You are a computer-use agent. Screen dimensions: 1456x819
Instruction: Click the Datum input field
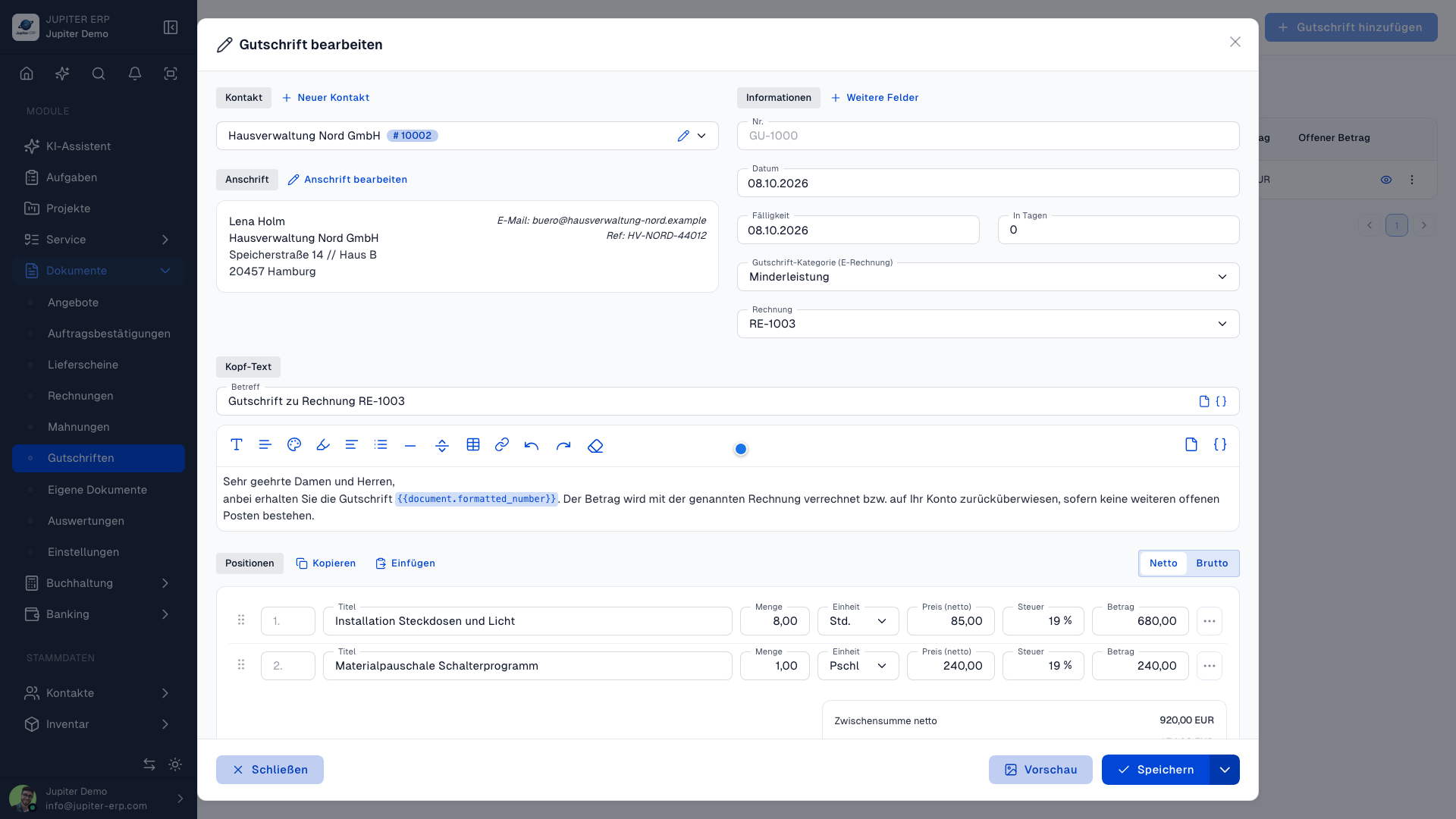[988, 183]
